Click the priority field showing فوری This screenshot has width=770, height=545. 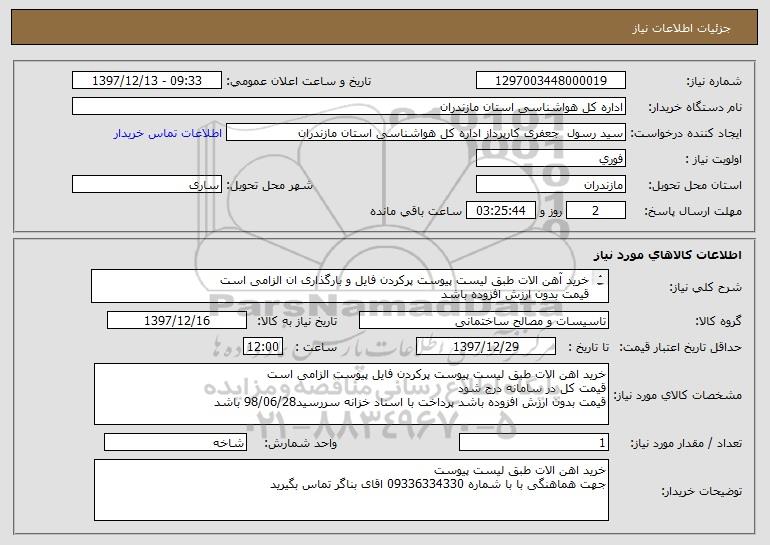point(550,159)
